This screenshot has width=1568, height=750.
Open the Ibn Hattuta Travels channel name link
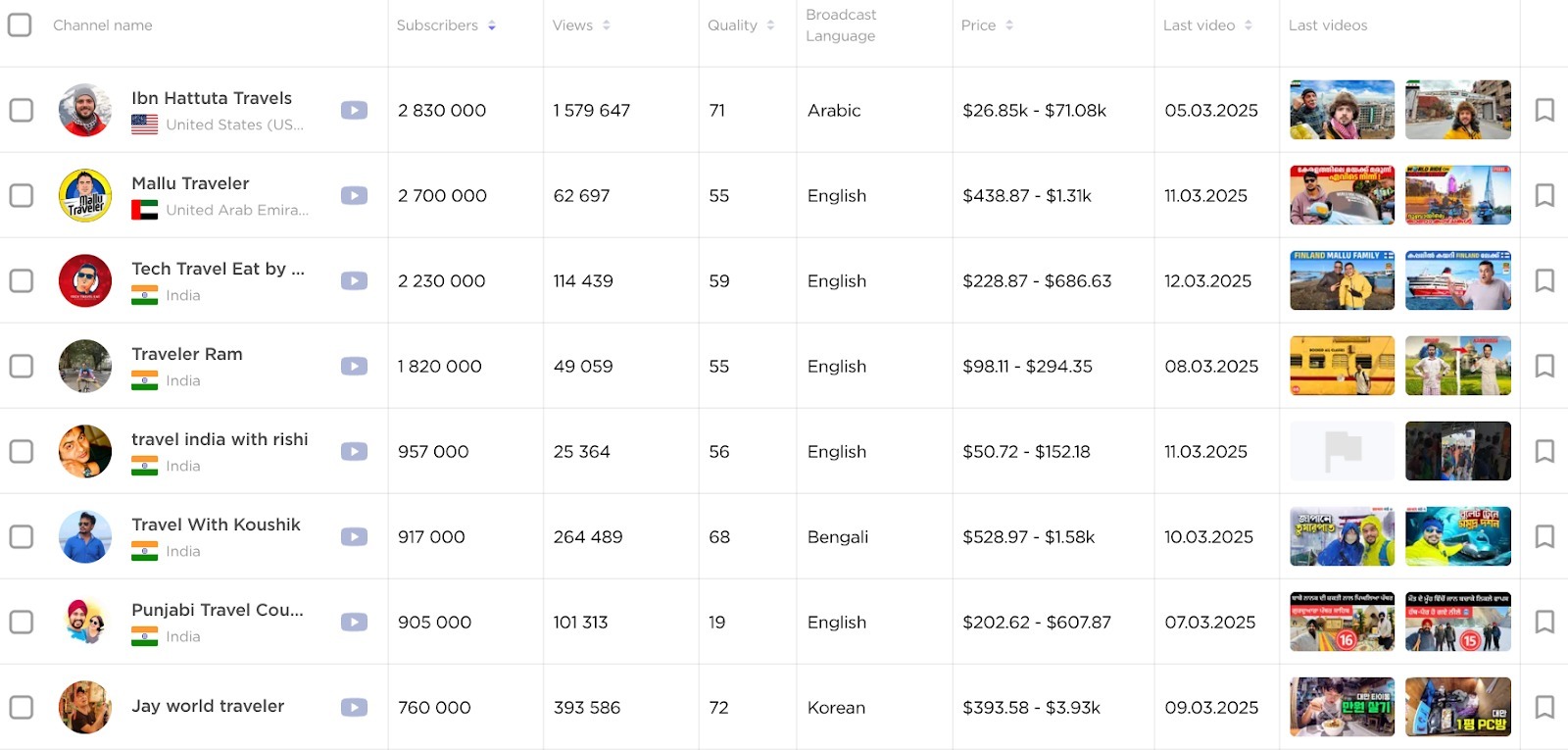click(212, 98)
